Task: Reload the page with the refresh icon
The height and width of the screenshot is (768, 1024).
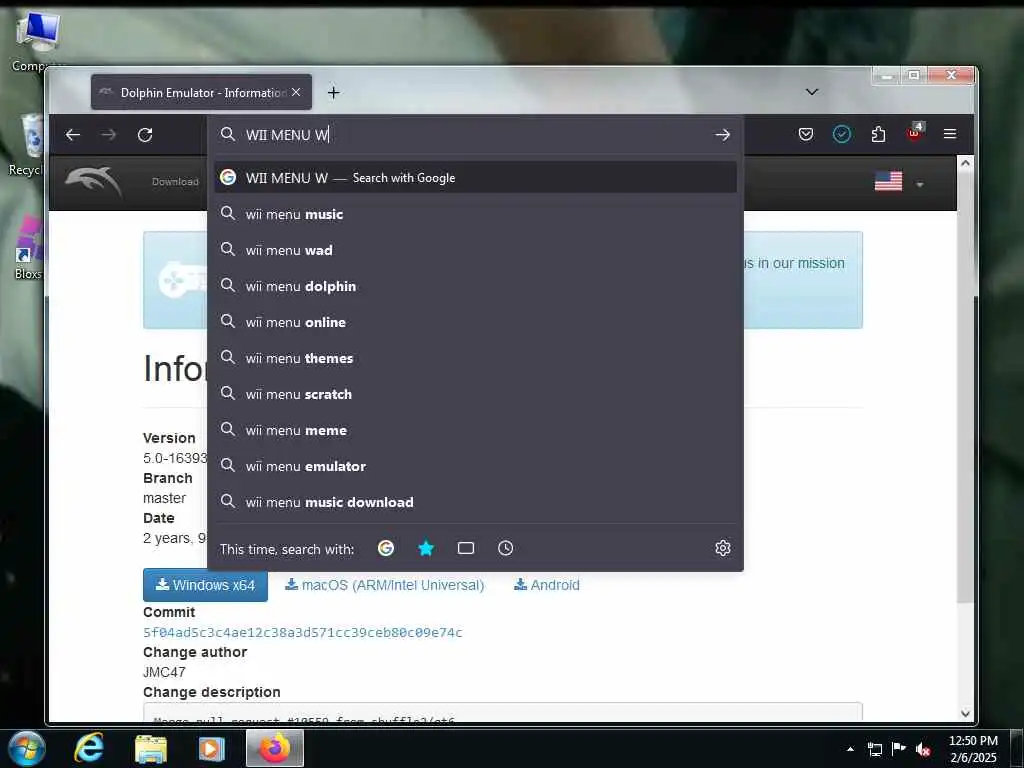Action: (x=145, y=135)
